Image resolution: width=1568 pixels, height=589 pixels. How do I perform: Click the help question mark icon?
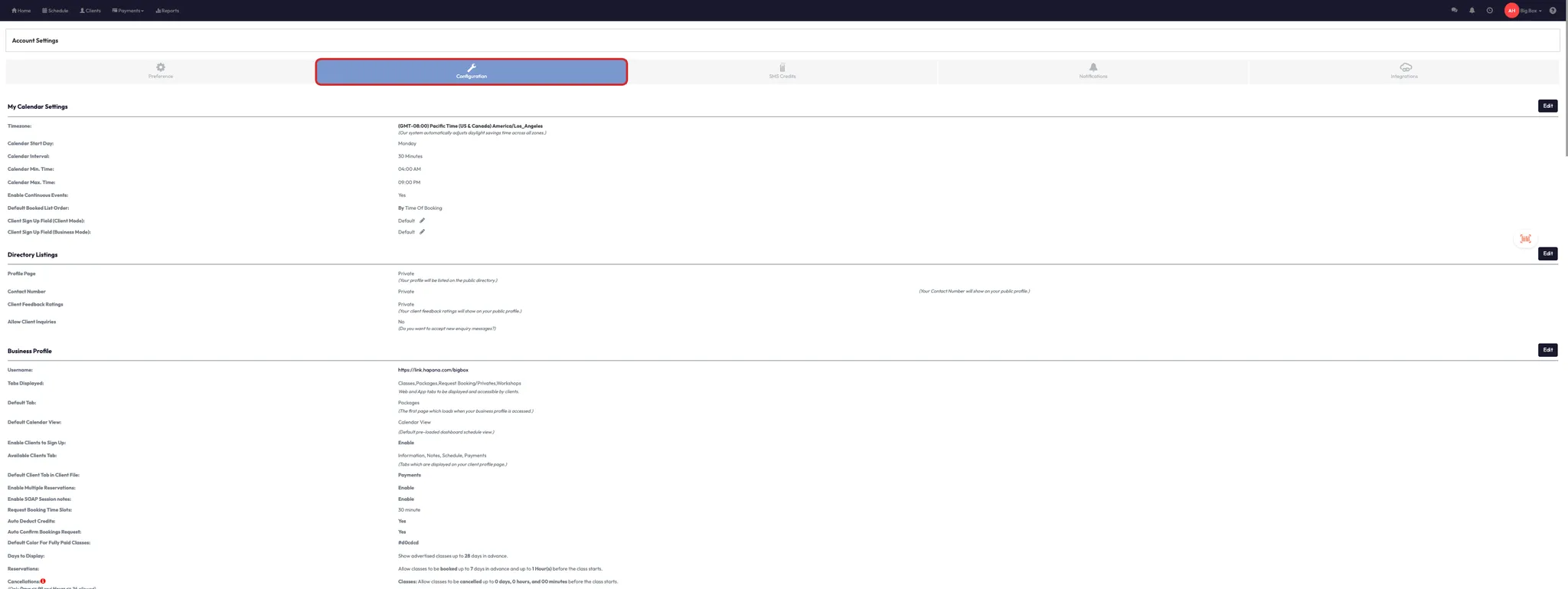1553,11
